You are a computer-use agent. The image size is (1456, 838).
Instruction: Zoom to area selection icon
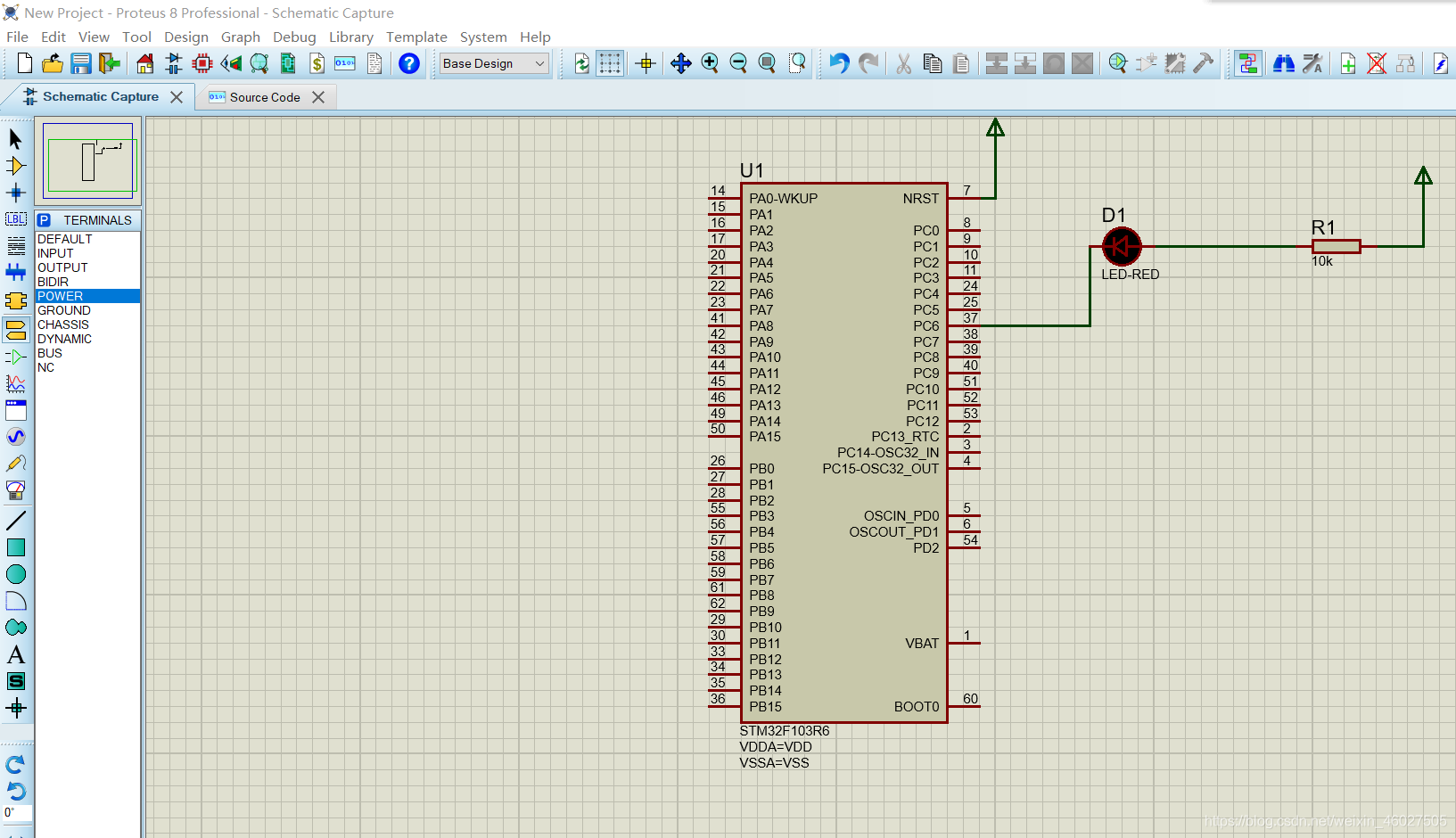coord(797,63)
